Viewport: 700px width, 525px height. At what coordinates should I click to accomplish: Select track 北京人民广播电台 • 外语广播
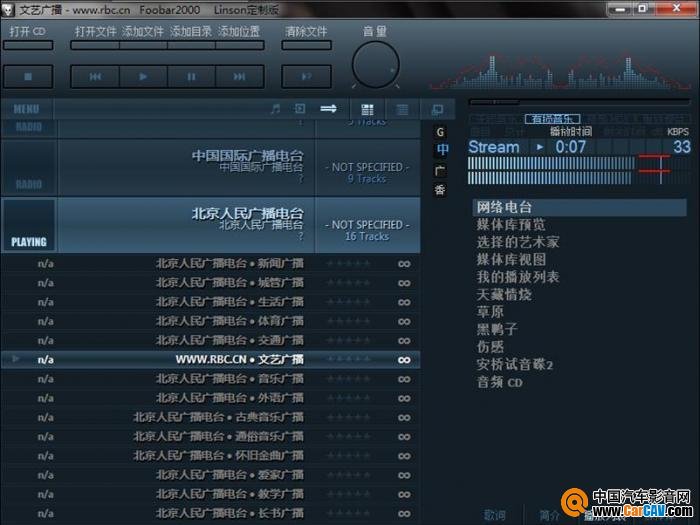click(x=210, y=398)
